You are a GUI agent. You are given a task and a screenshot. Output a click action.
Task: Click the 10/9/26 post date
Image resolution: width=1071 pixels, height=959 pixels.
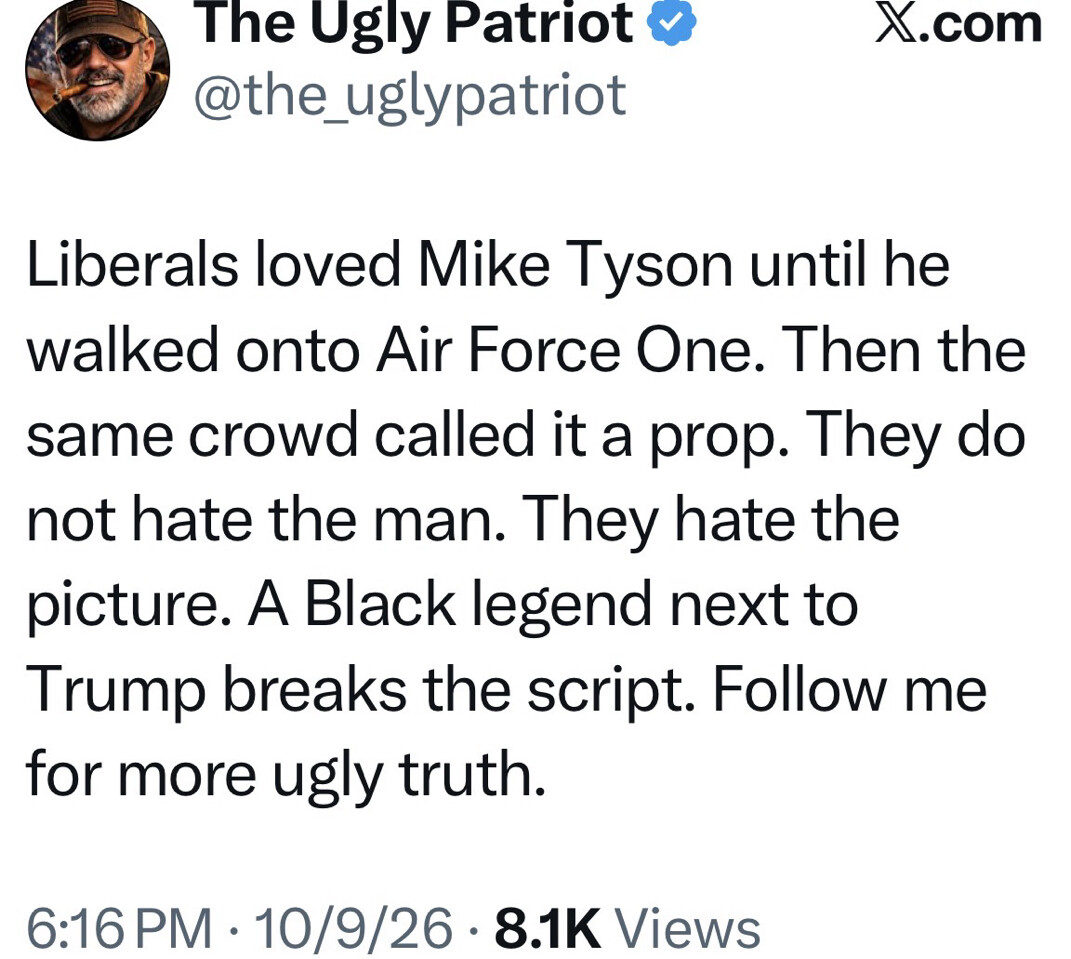[352, 928]
